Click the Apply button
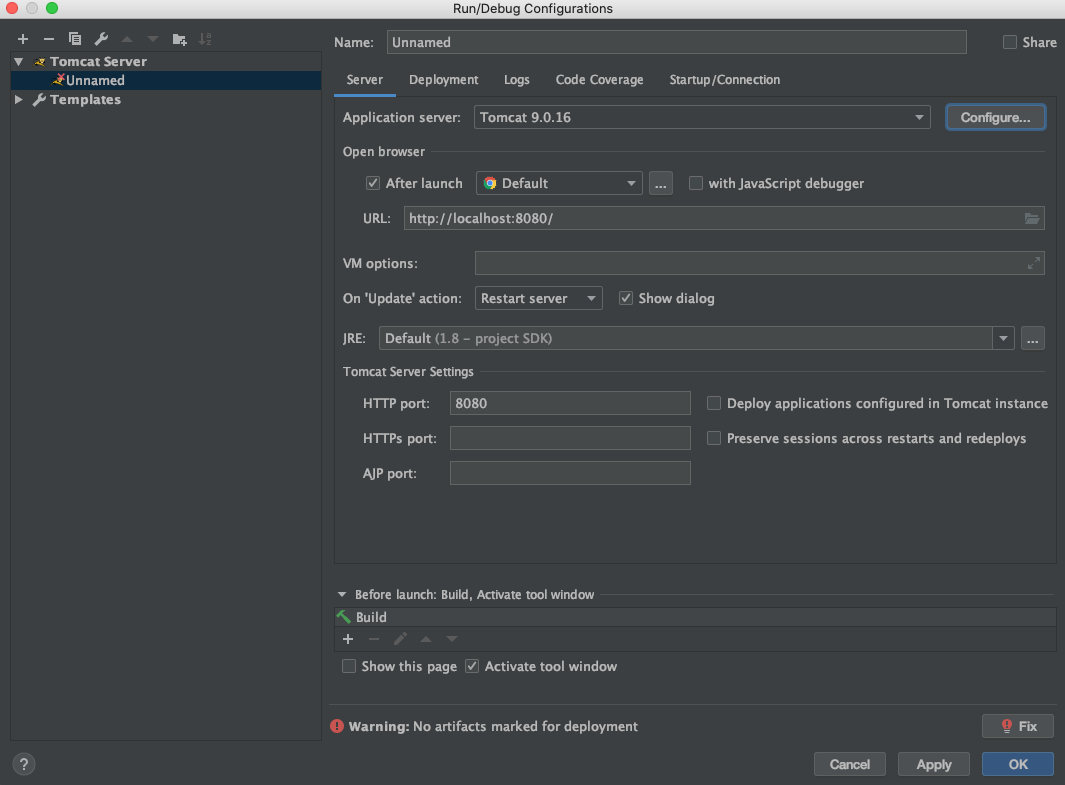1065x785 pixels. (x=934, y=765)
